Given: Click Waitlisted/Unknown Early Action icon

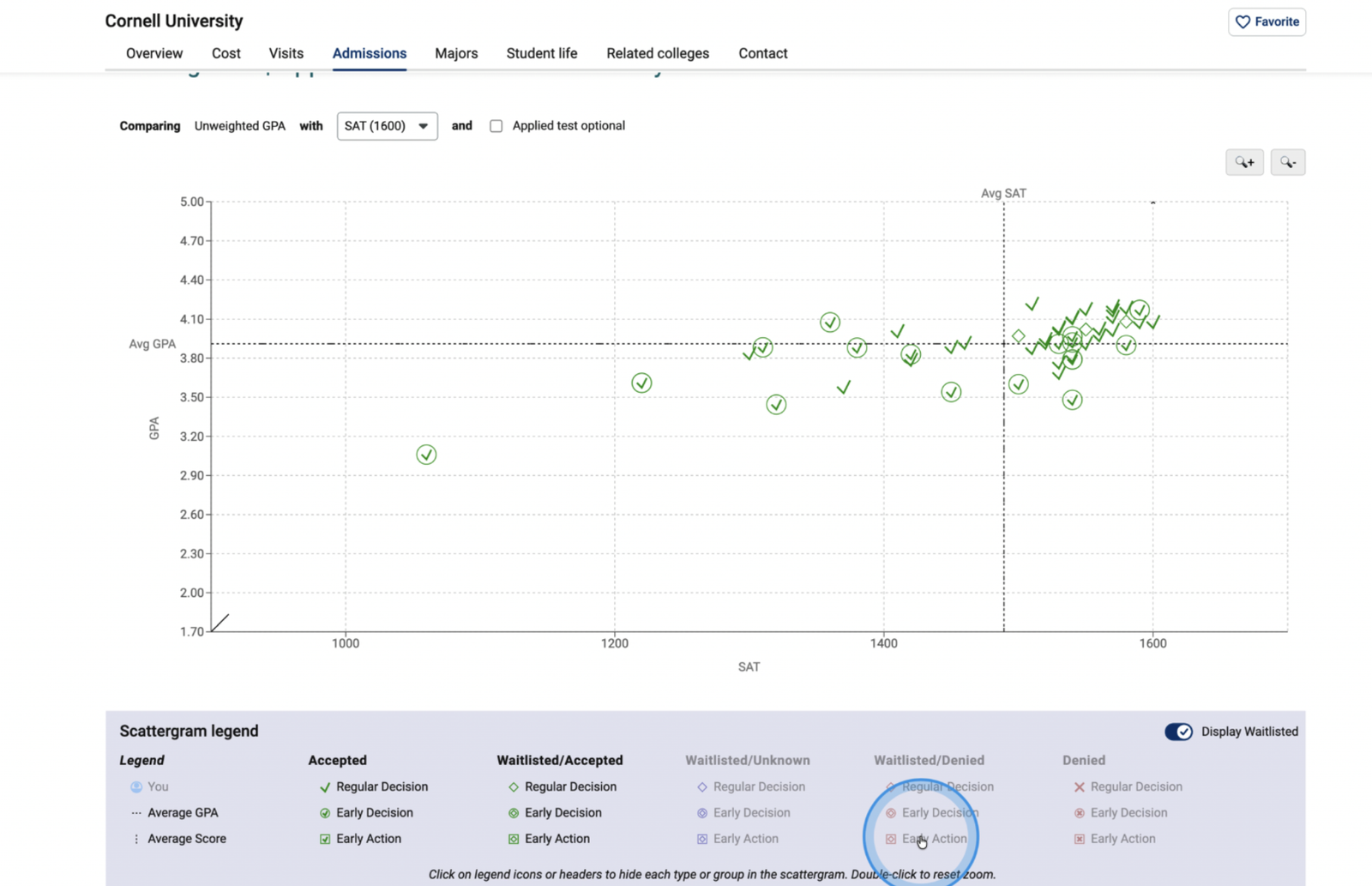Looking at the screenshot, I should coord(702,839).
